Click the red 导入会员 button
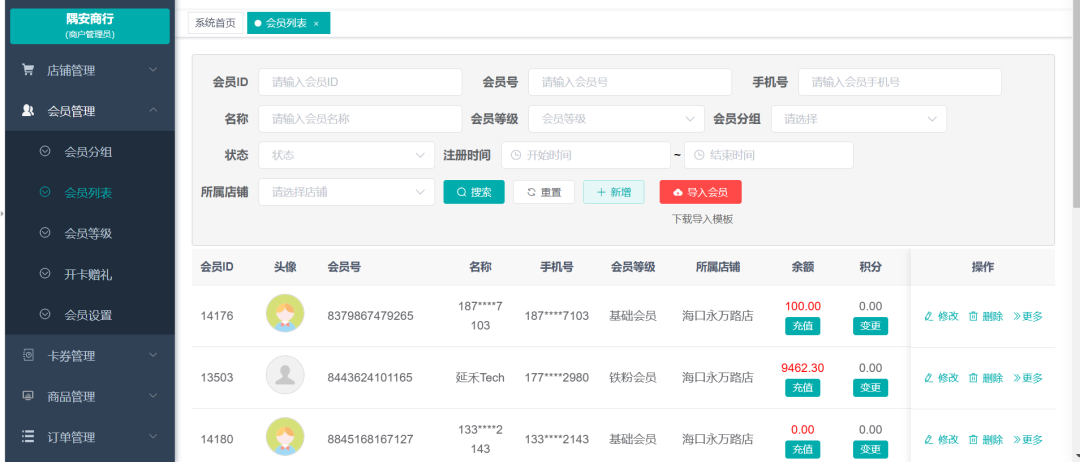 click(700, 192)
